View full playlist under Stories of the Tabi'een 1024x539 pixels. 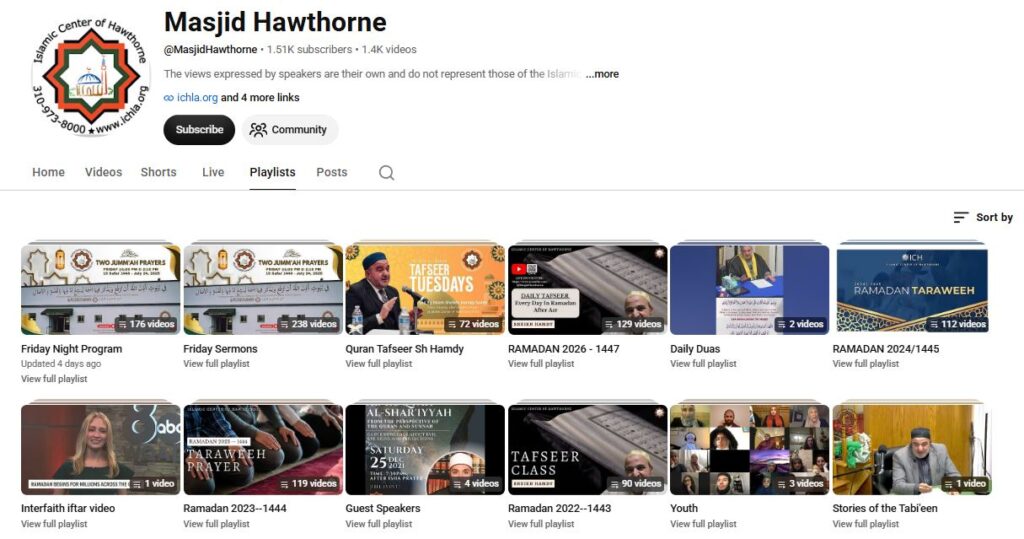865,524
